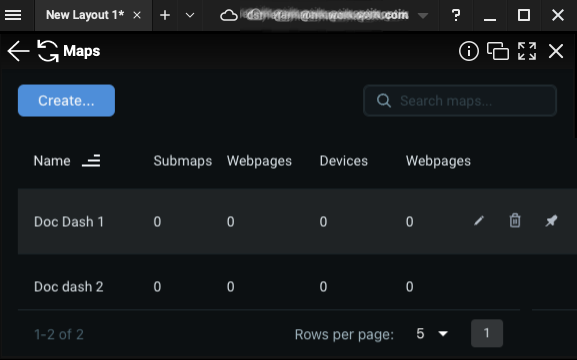Show Maps info panel
577x360 pixels.
pos(469,51)
